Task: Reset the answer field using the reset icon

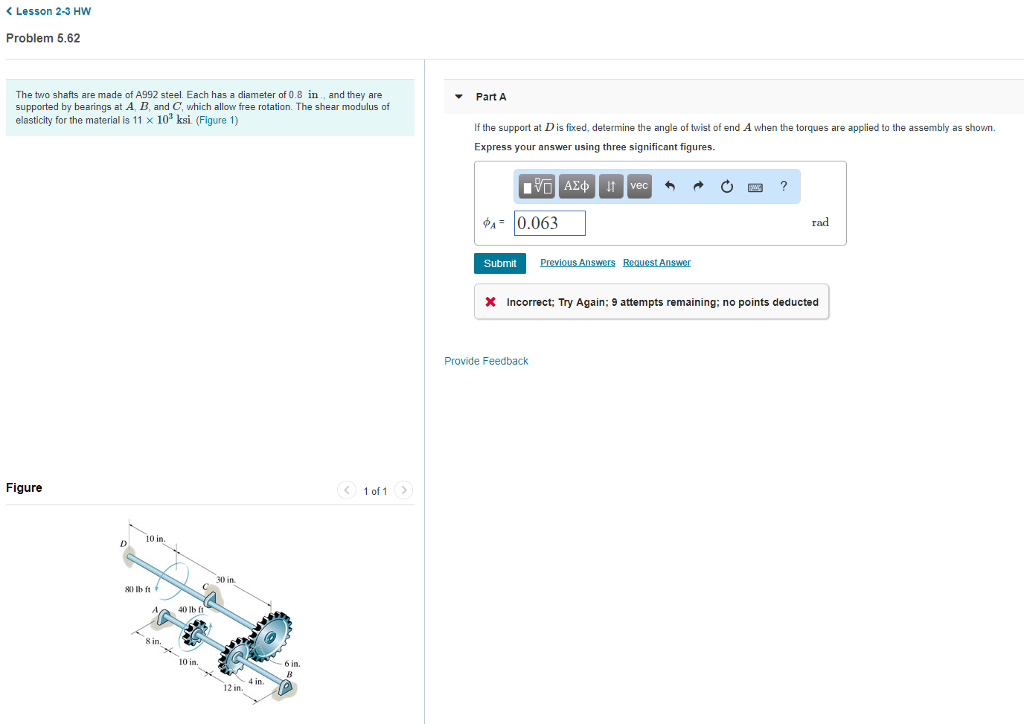Action: (x=726, y=186)
